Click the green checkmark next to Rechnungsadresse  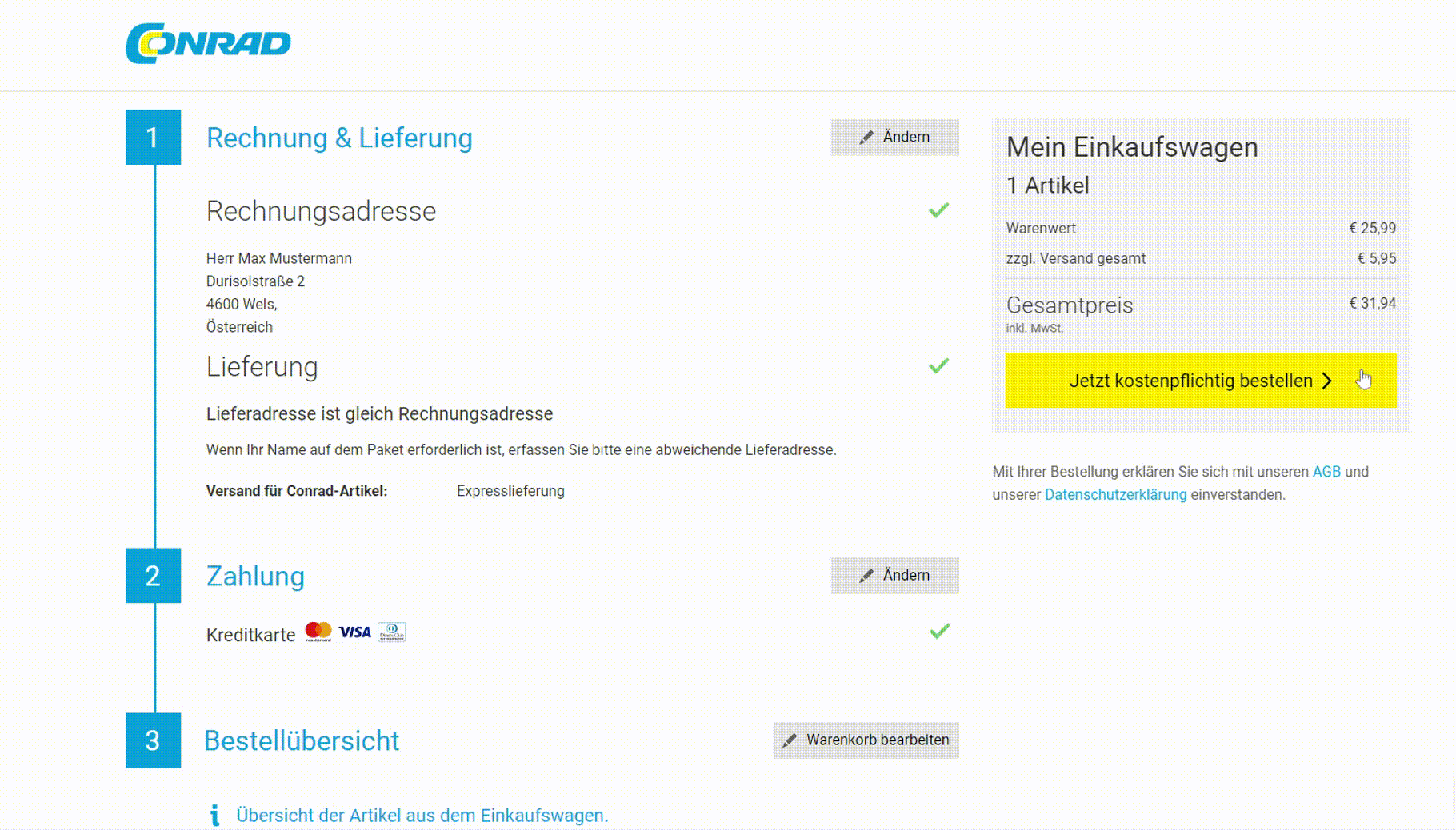tap(938, 210)
